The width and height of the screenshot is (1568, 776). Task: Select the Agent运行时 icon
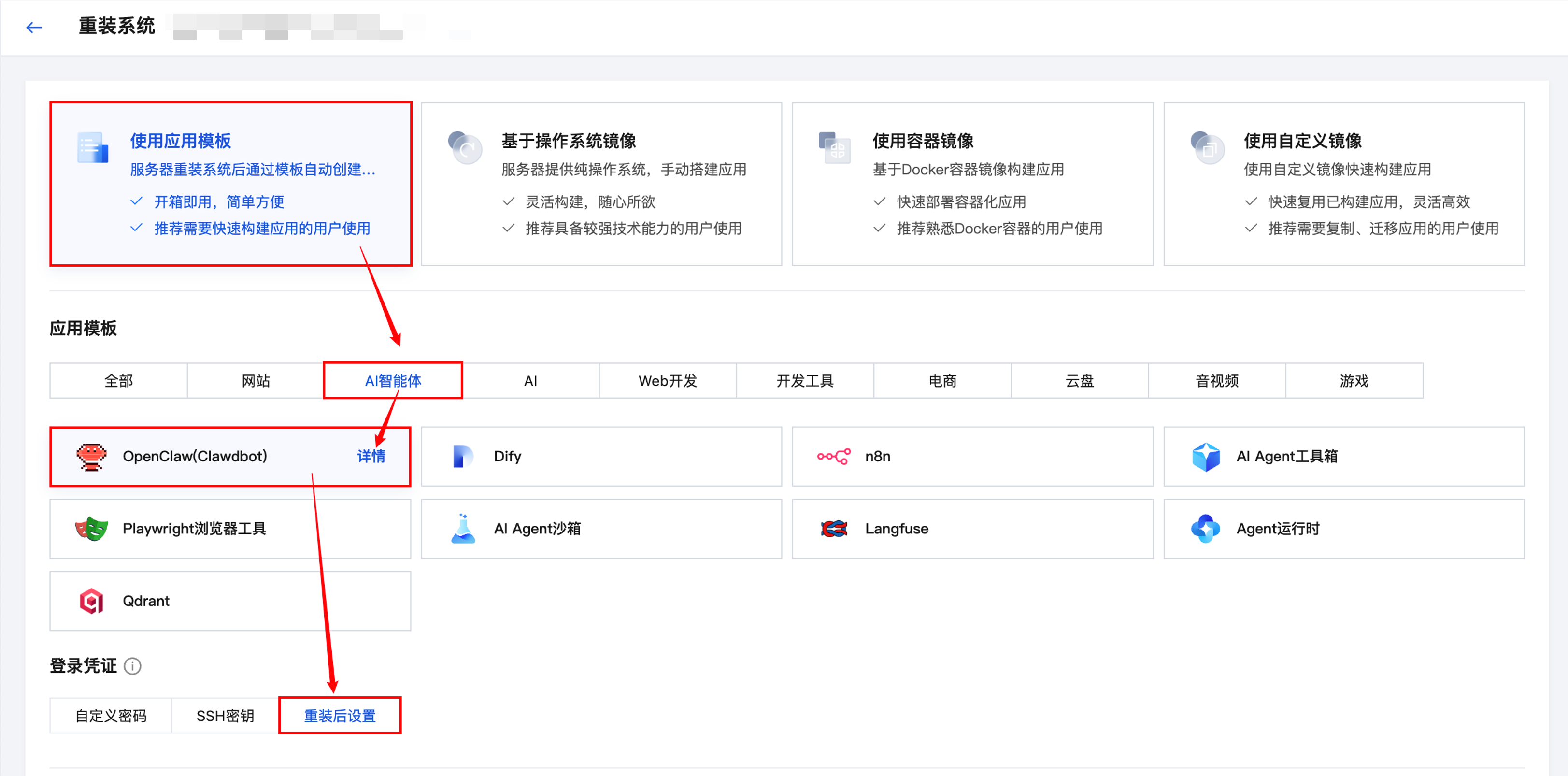[1206, 528]
